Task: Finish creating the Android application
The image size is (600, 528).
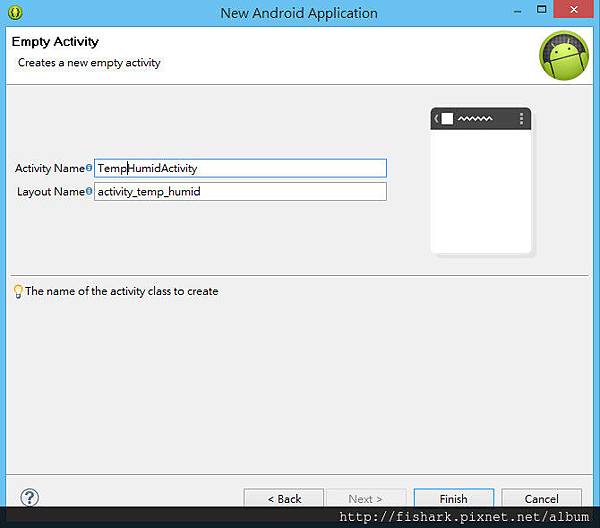Action: pyautogui.click(x=453, y=499)
